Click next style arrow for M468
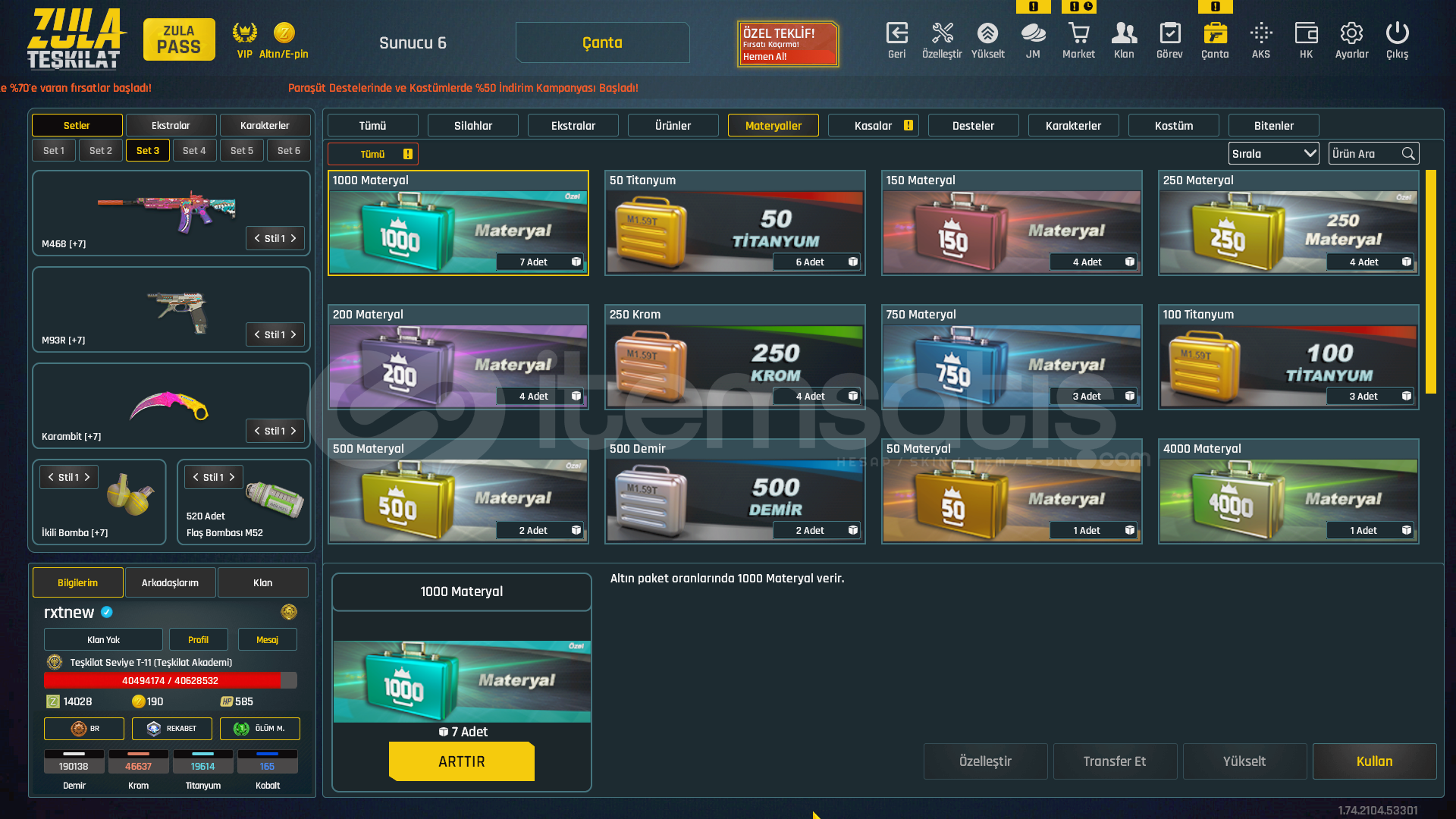The image size is (1456, 819). pyautogui.click(x=293, y=238)
